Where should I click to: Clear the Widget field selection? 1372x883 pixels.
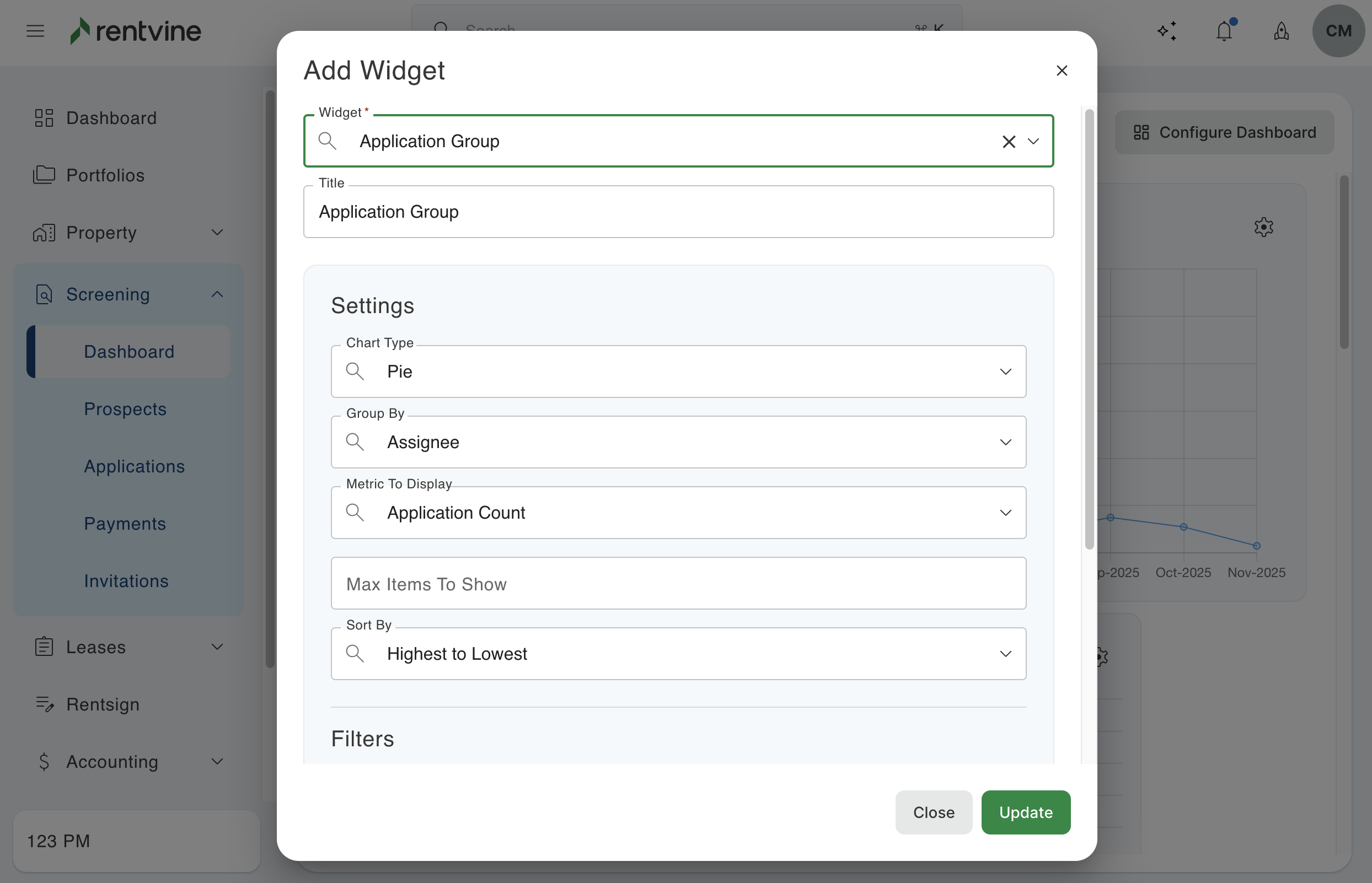(1009, 142)
